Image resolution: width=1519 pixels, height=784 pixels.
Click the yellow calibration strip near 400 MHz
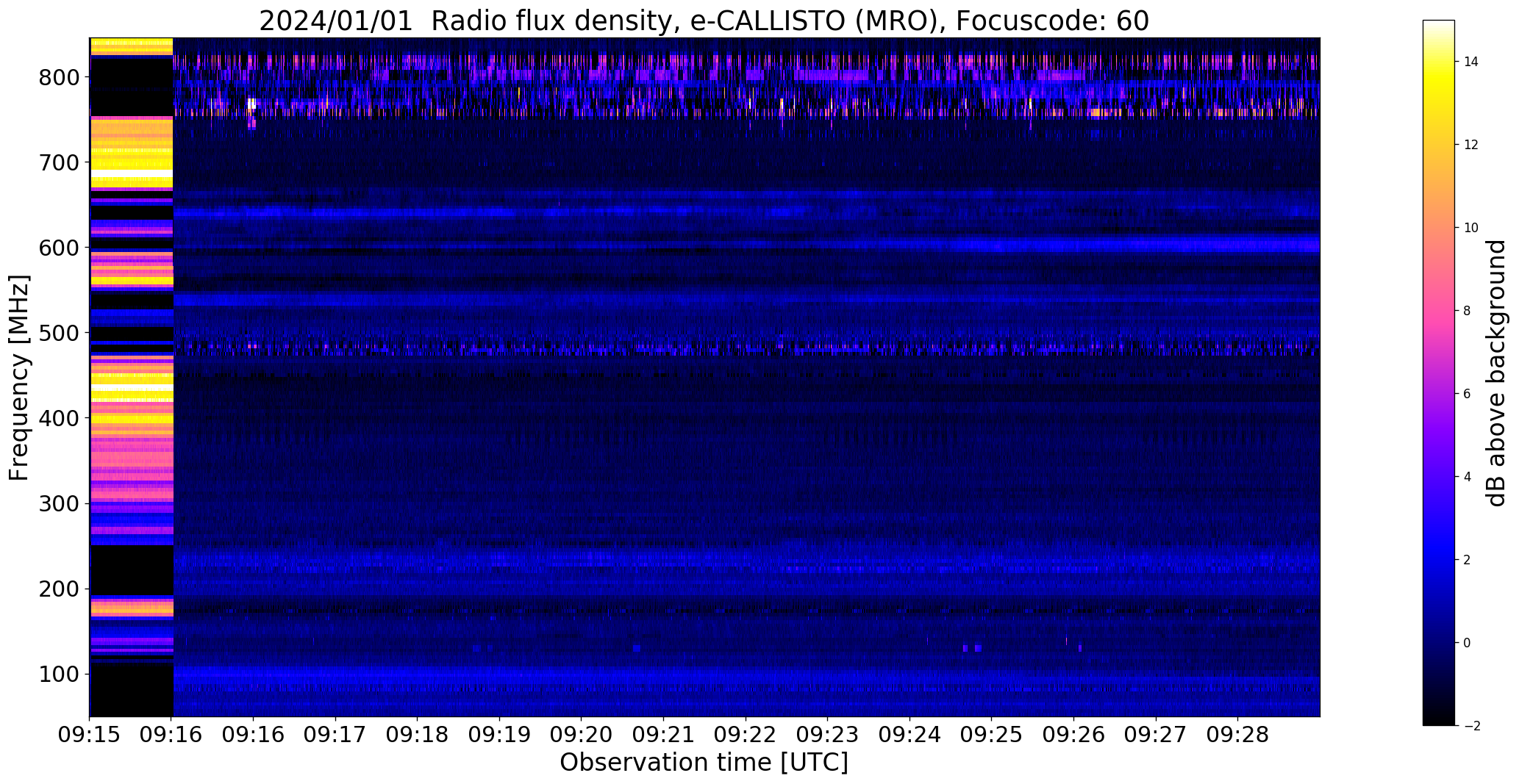click(132, 420)
